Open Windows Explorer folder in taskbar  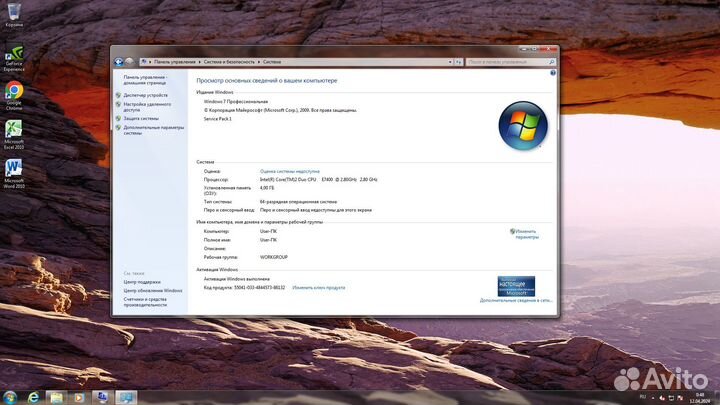click(x=56, y=398)
